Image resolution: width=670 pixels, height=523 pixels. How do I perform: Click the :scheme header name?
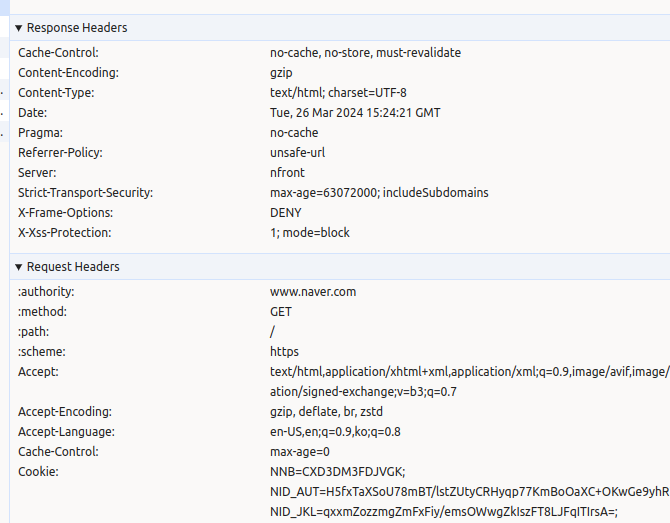pos(41,352)
